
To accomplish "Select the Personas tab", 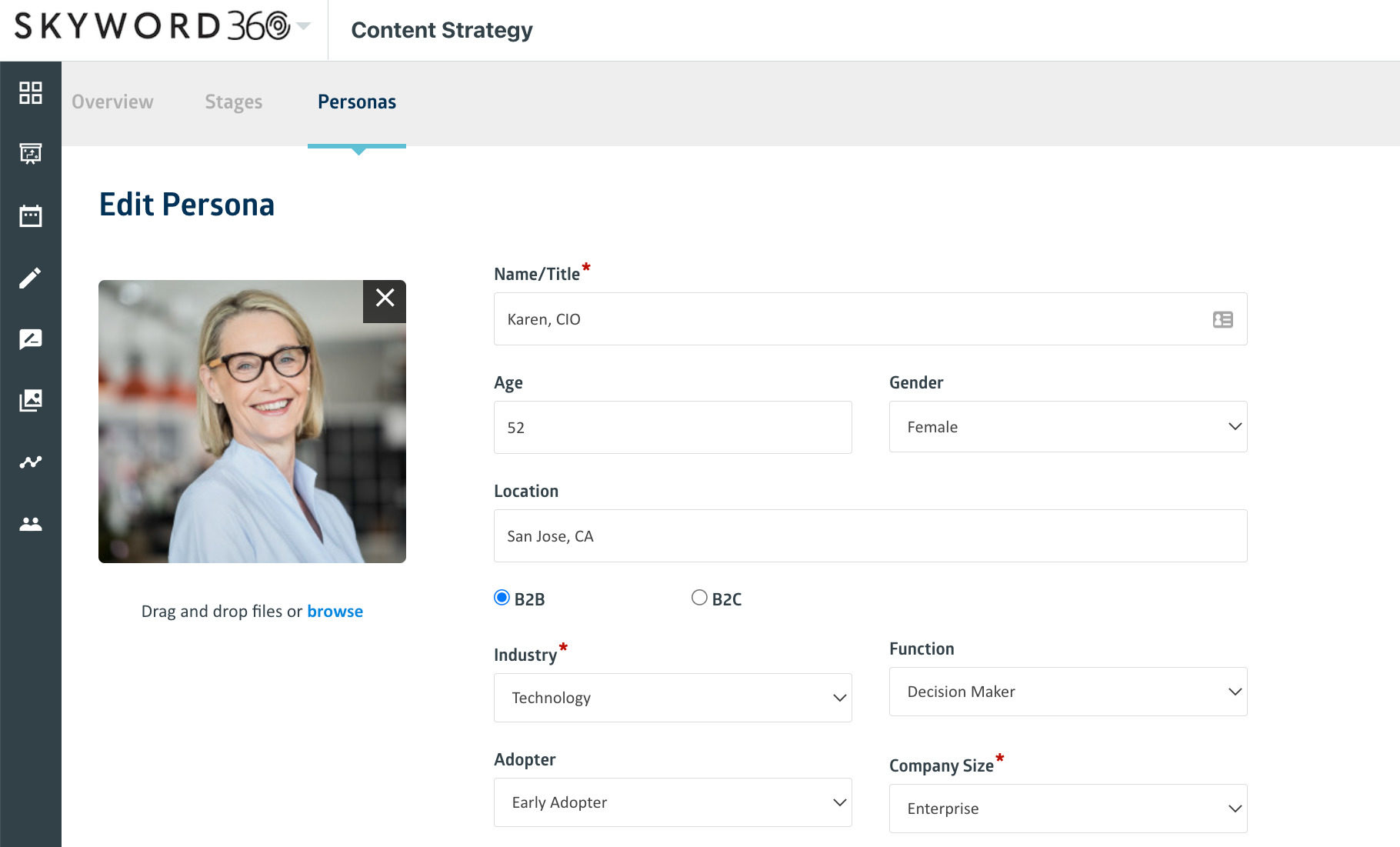I will coord(357,102).
